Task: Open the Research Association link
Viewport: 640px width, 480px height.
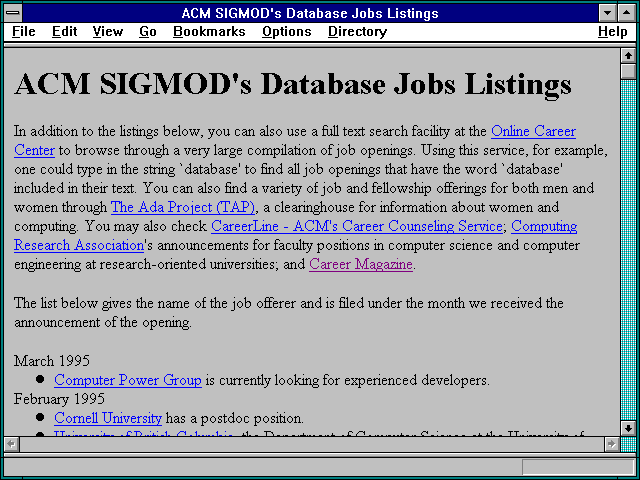Action: 79,245
